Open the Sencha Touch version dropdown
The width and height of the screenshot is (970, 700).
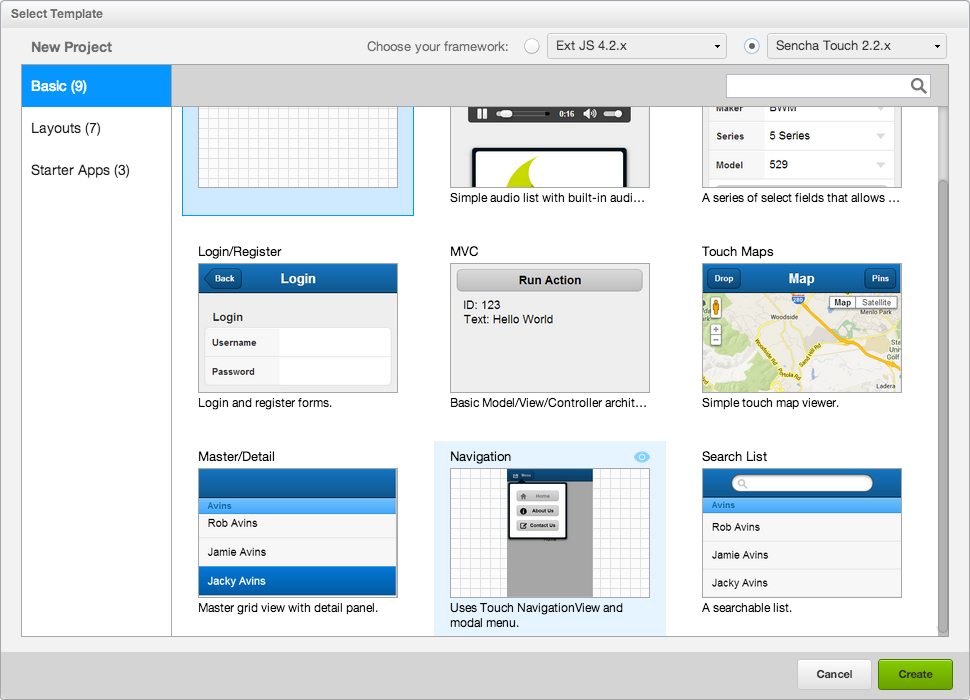point(937,45)
